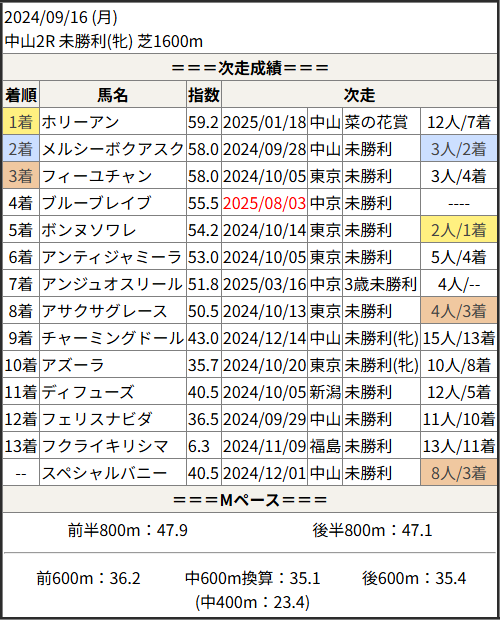Click the yellow 1着 rank cell
This screenshot has width=500, height=620.
click(x=21, y=121)
